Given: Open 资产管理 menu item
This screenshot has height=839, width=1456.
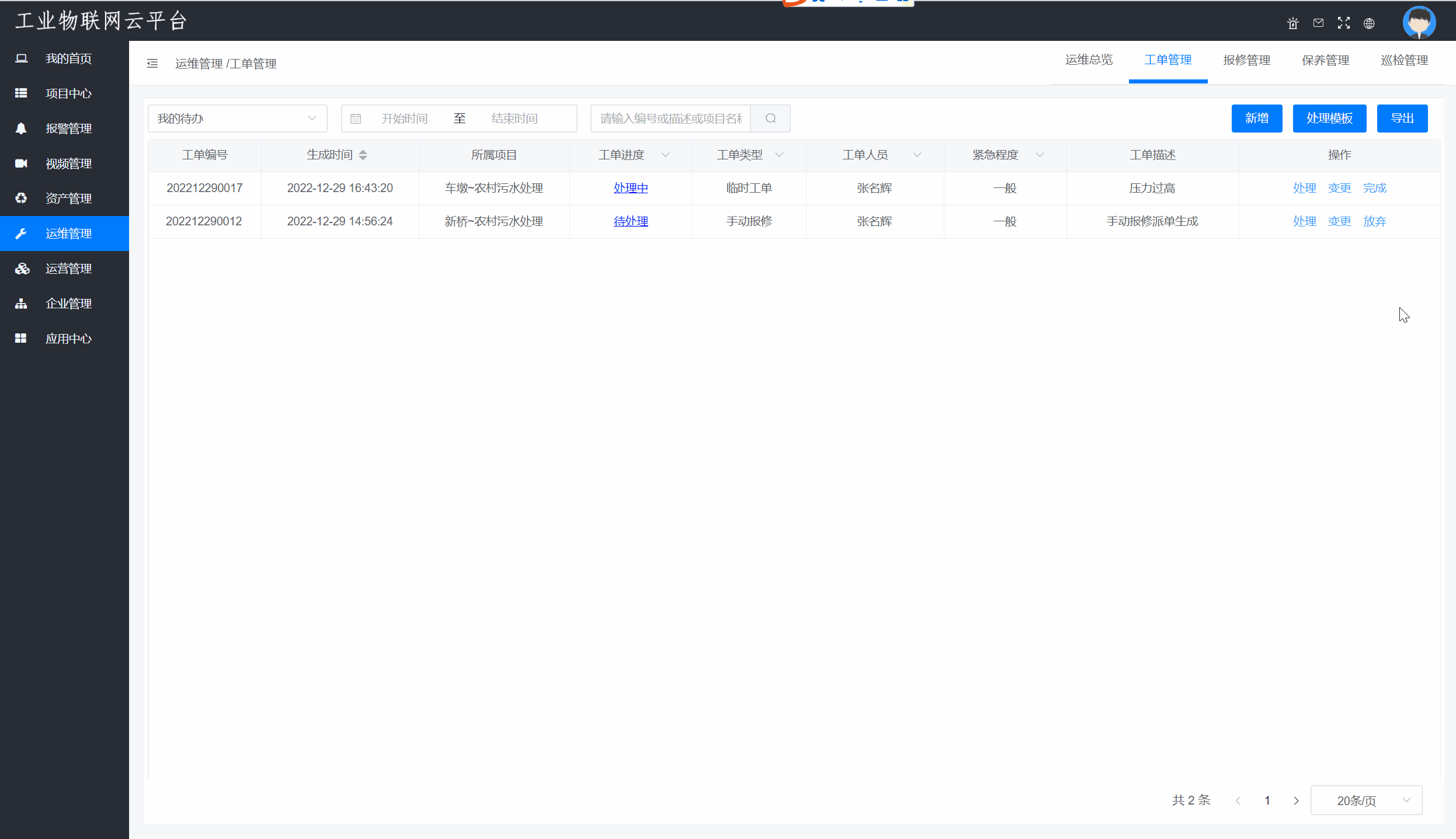Looking at the screenshot, I should [64, 199].
